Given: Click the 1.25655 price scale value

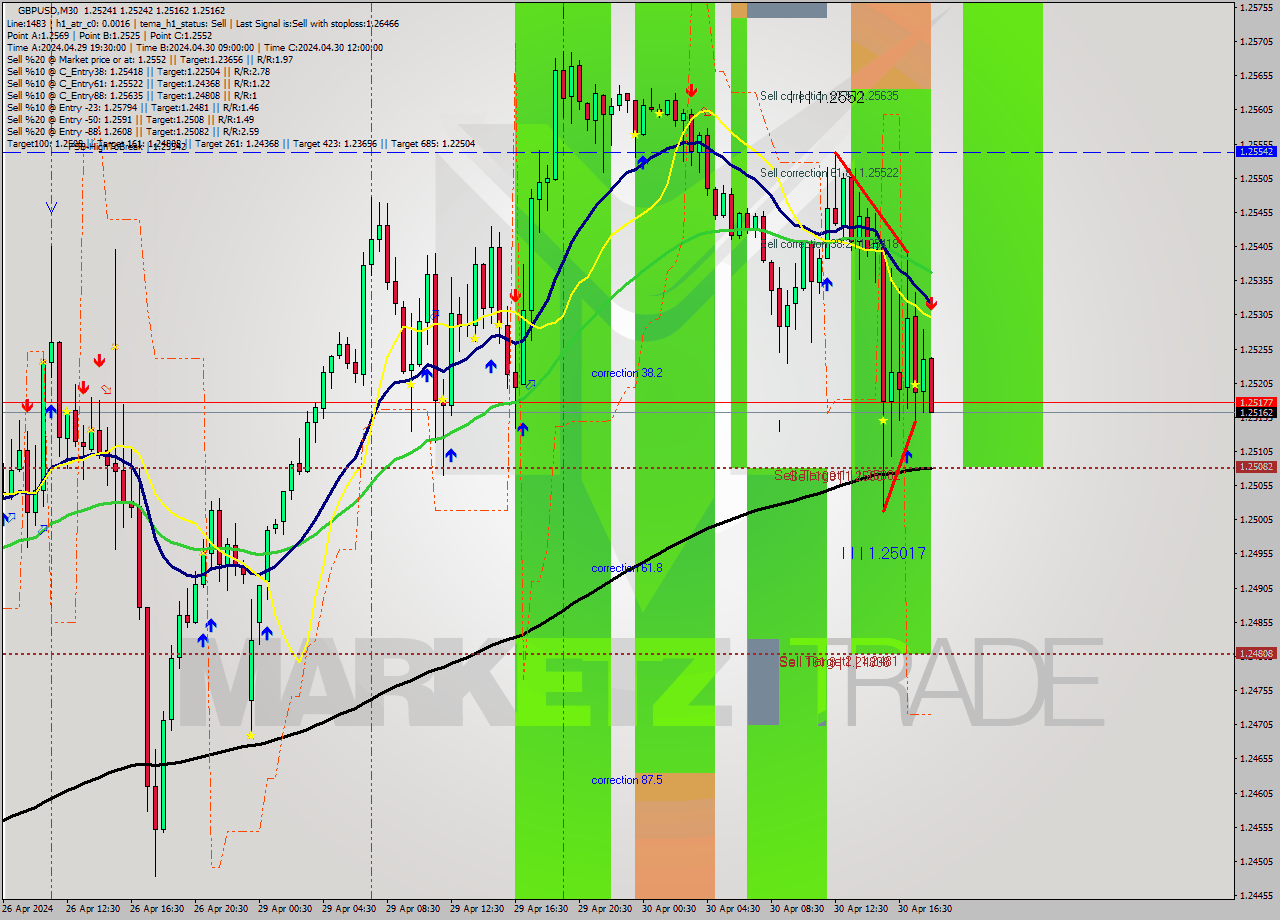Looking at the screenshot, I should click(x=1256, y=75).
